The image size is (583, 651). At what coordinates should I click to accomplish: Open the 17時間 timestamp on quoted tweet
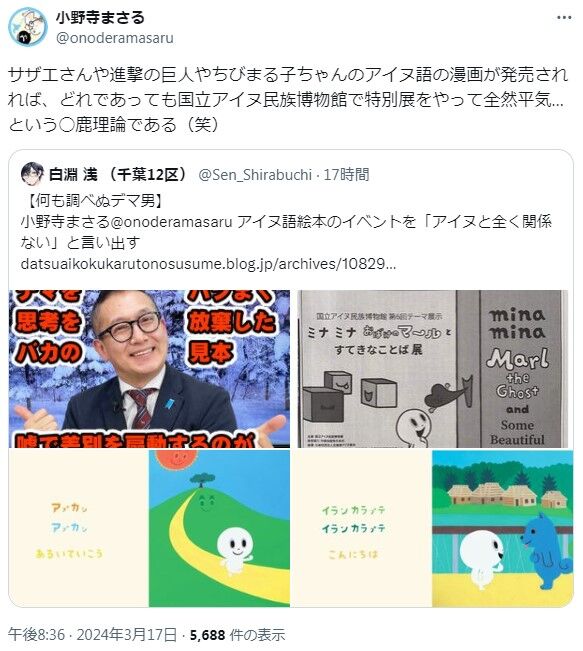click(x=346, y=175)
